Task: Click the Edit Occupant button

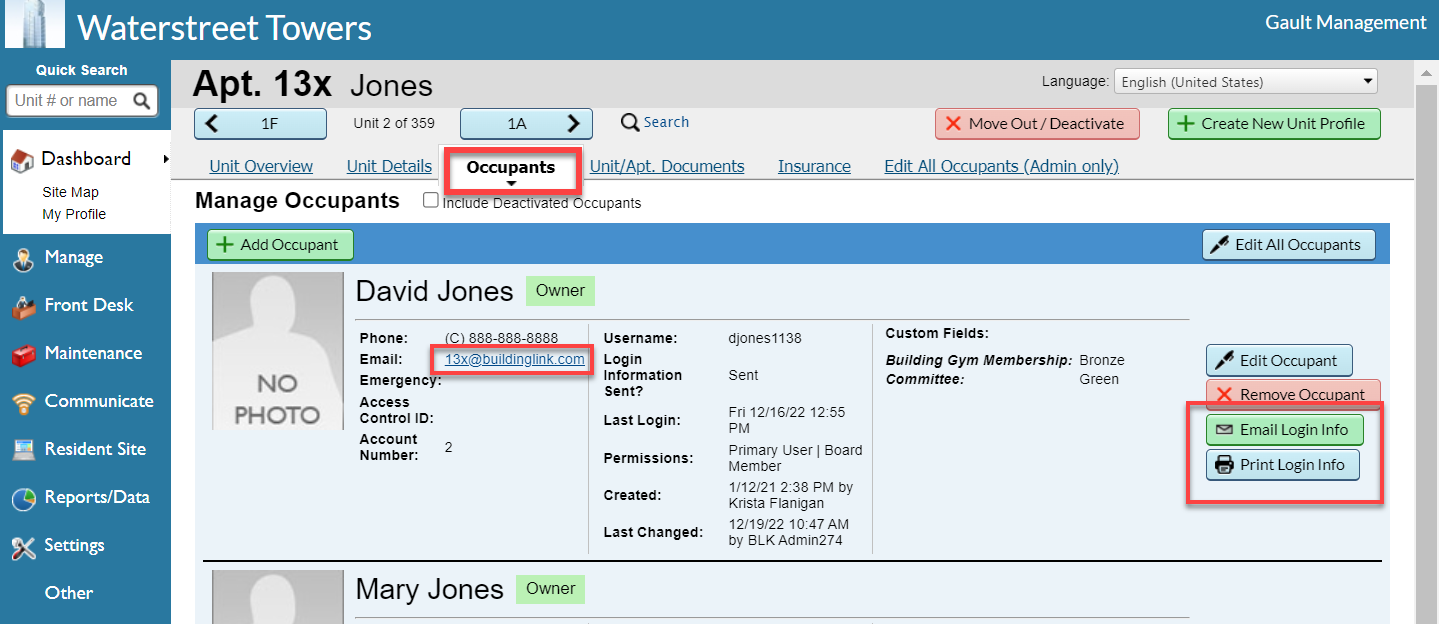Action: [1279, 360]
